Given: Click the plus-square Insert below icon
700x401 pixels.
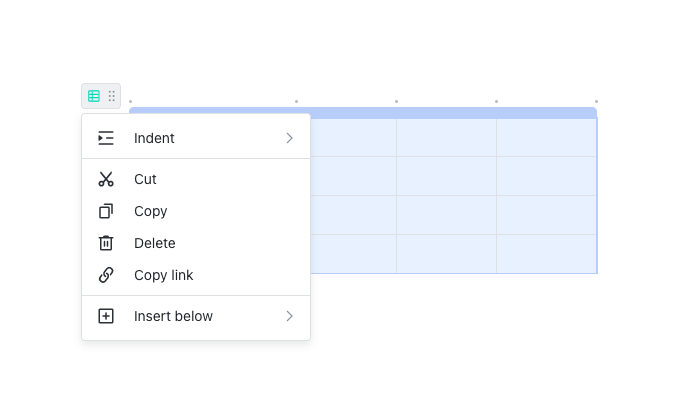Looking at the screenshot, I should coord(106,316).
